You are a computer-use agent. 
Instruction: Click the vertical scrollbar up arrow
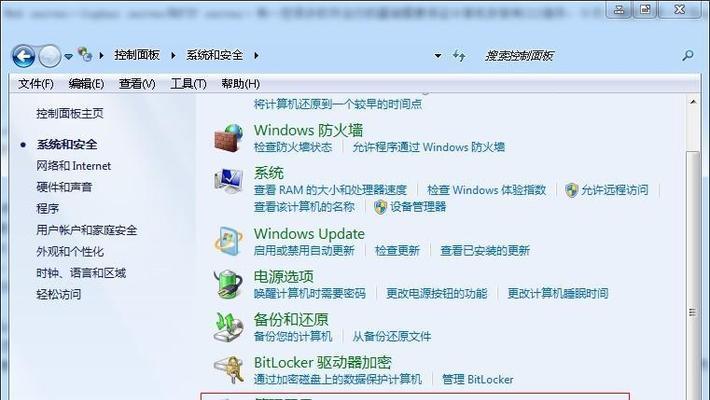pos(693,102)
